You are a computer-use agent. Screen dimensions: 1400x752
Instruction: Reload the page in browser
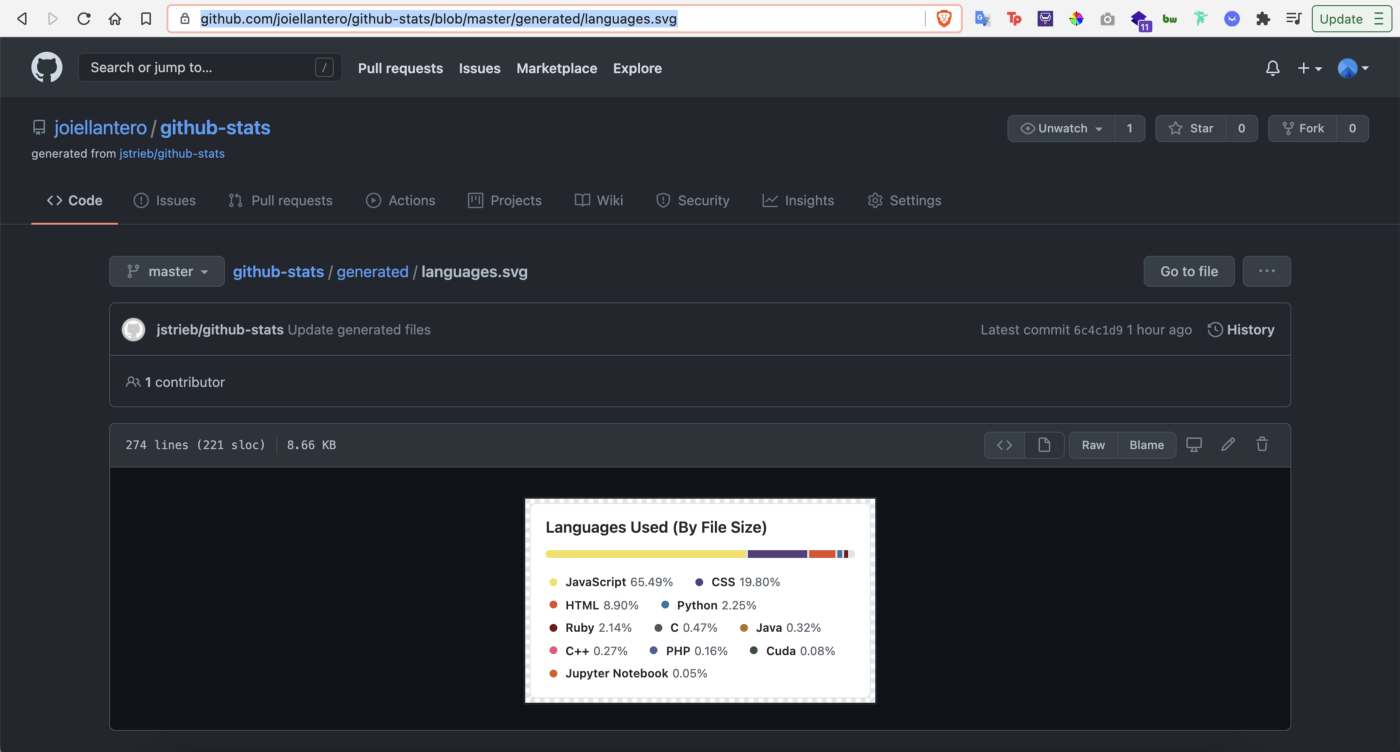84,19
